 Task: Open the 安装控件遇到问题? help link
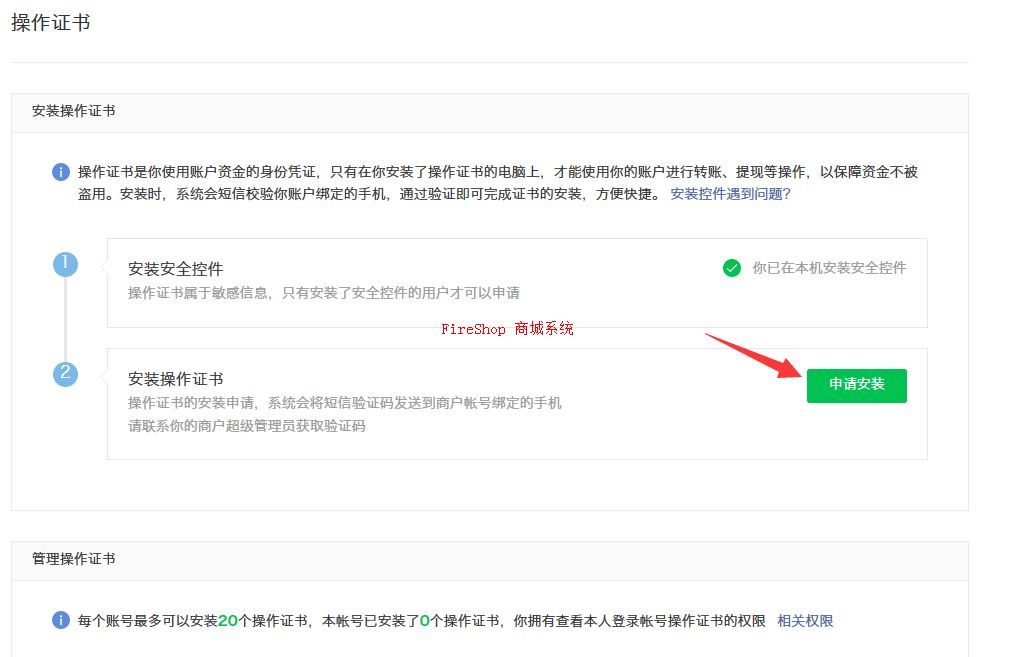730,194
